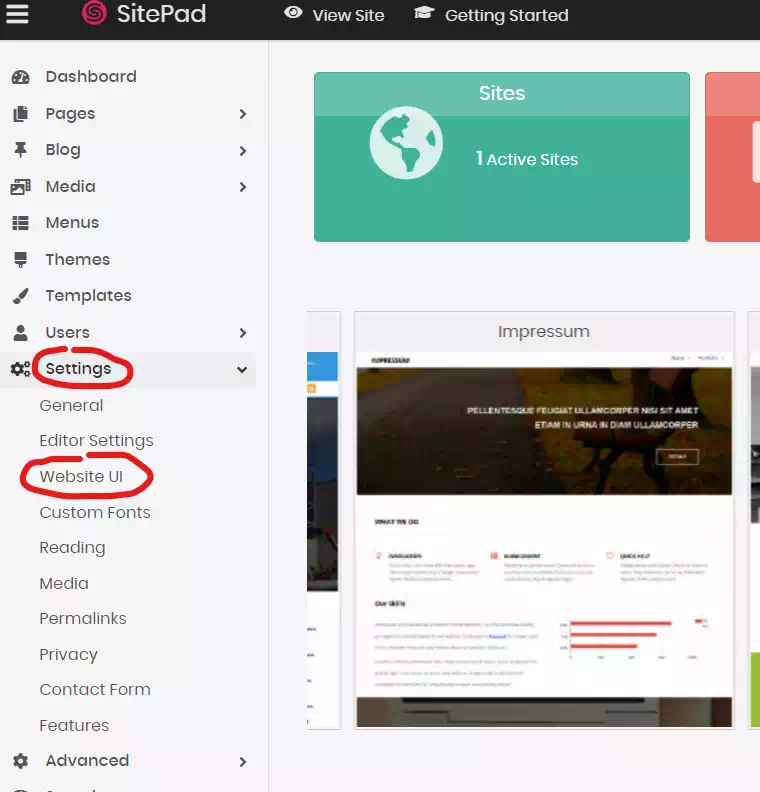Click the Pages documents icon

[x=21, y=114]
